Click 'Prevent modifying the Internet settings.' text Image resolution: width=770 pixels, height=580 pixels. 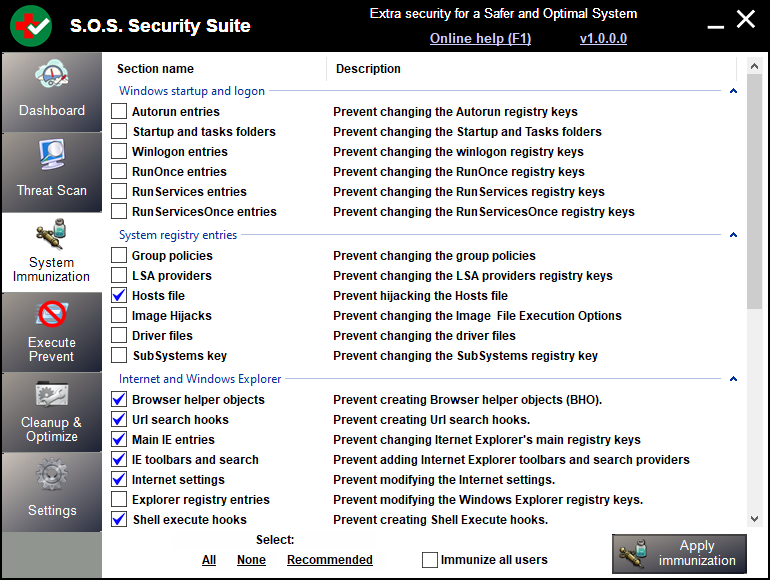(x=444, y=479)
